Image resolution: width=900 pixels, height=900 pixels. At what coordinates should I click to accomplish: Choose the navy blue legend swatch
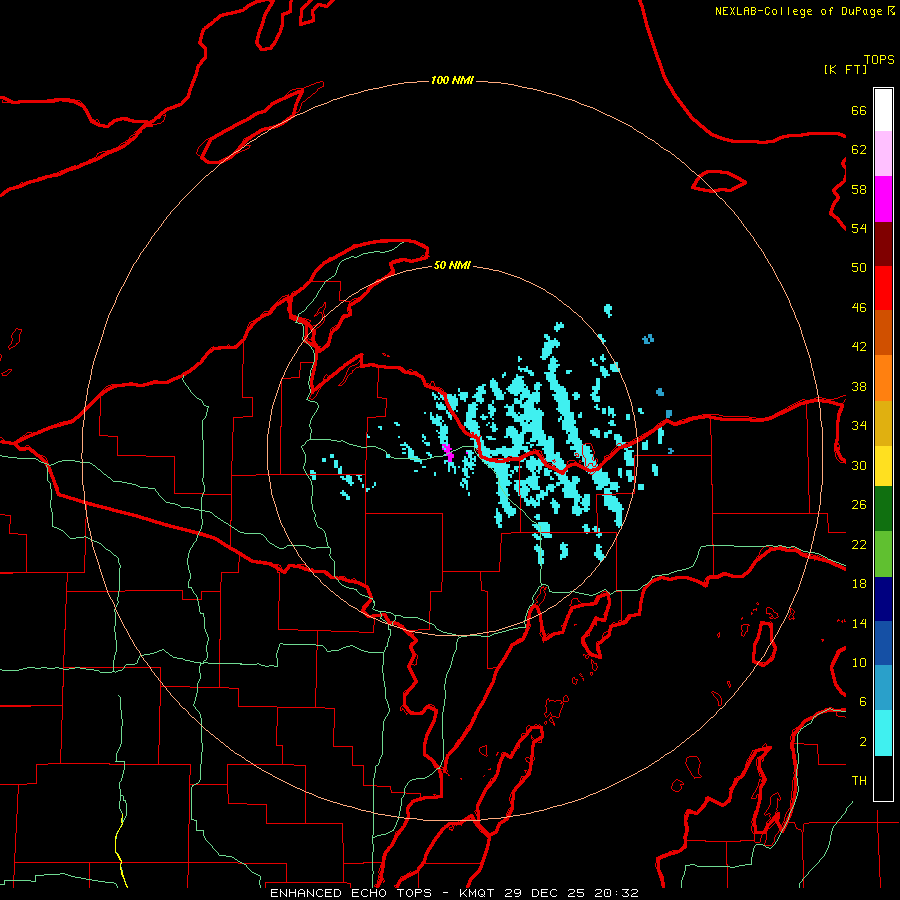(883, 599)
